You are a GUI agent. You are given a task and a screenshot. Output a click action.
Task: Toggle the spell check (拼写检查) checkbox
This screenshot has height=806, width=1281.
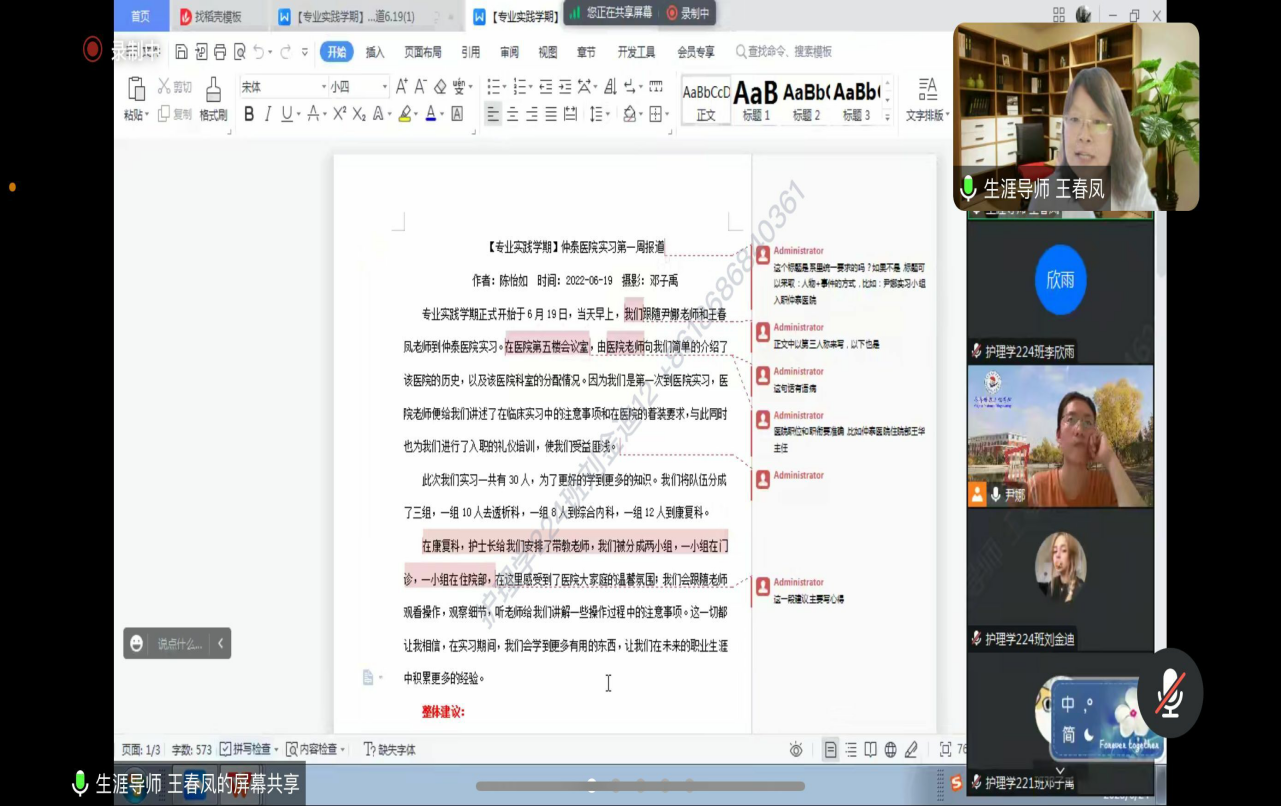point(225,749)
